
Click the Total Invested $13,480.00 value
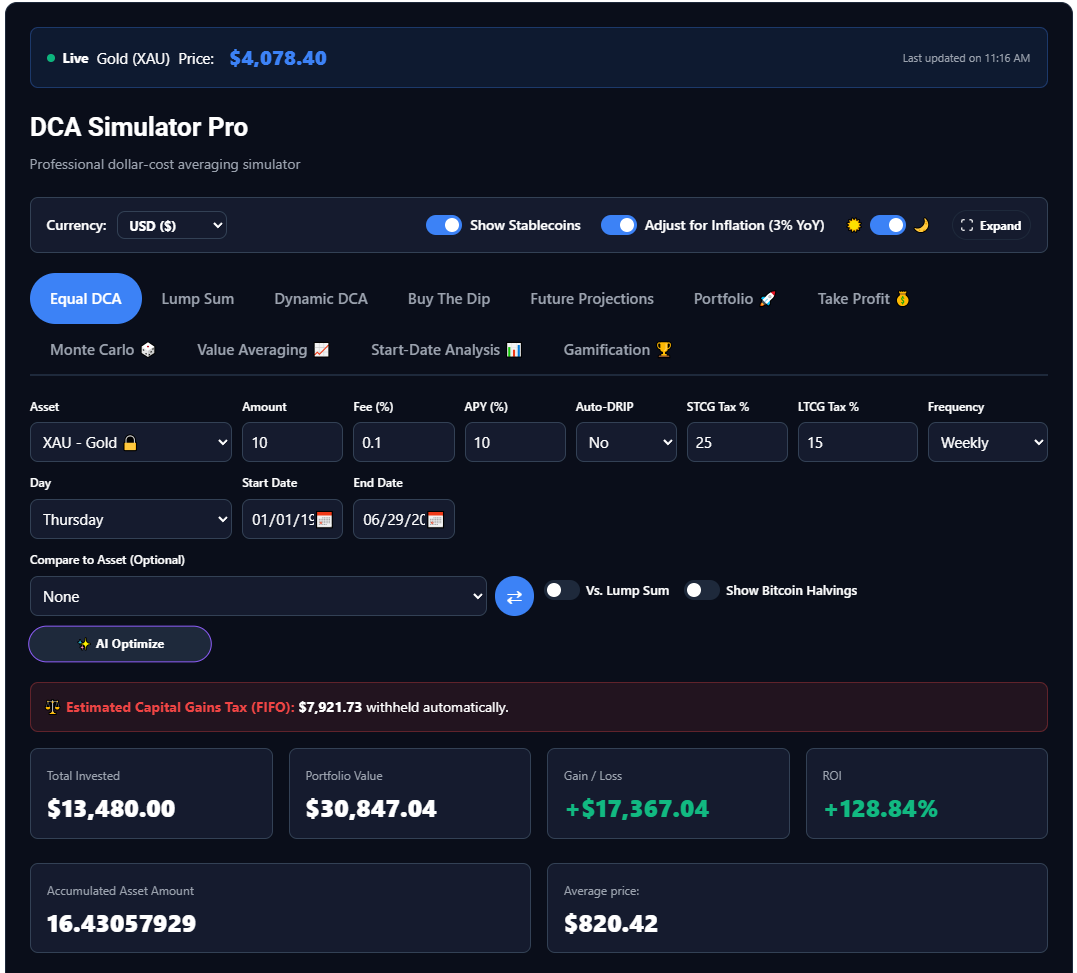coord(111,808)
